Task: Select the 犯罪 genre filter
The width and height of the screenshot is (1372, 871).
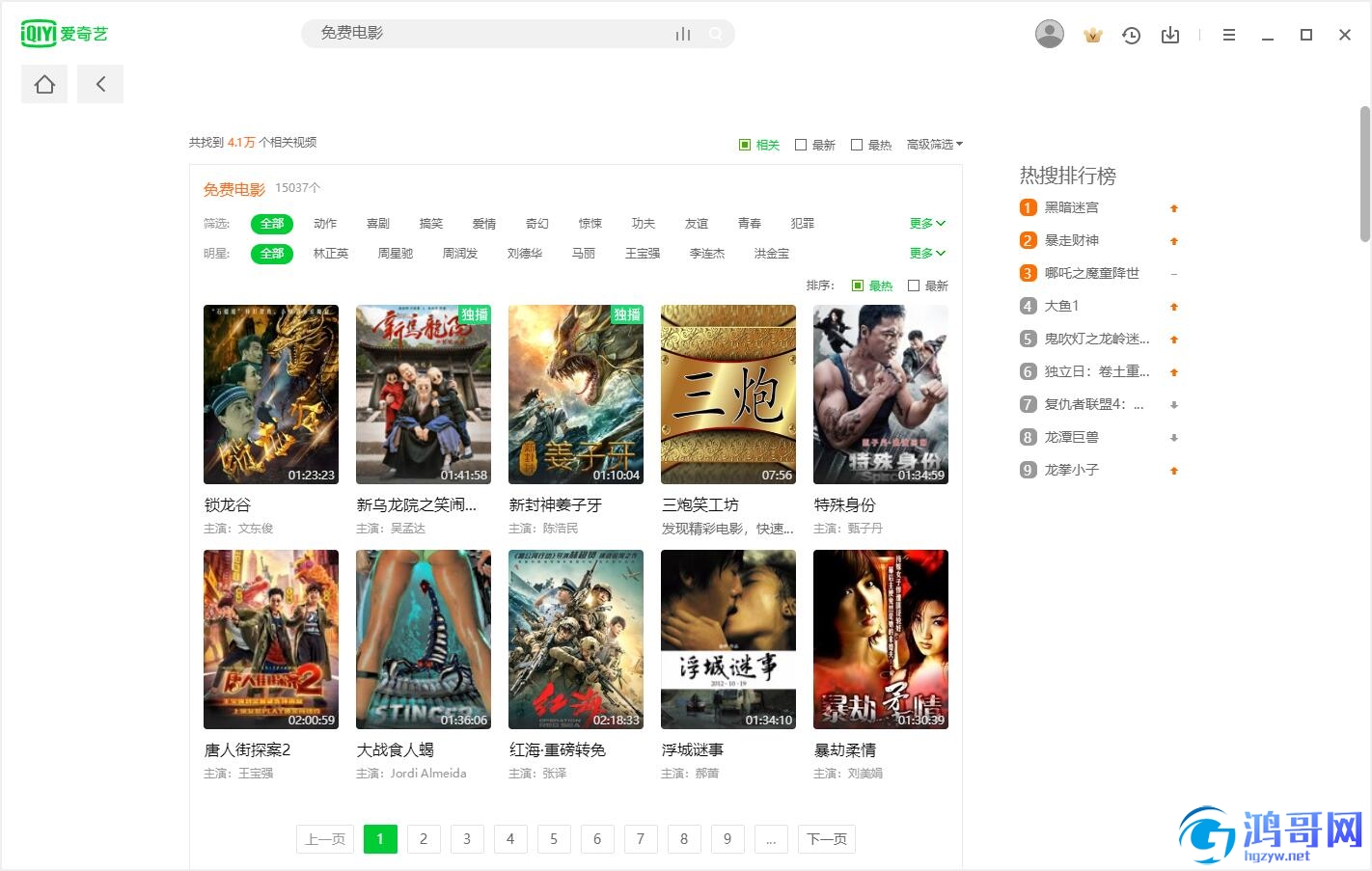Action: point(803,224)
